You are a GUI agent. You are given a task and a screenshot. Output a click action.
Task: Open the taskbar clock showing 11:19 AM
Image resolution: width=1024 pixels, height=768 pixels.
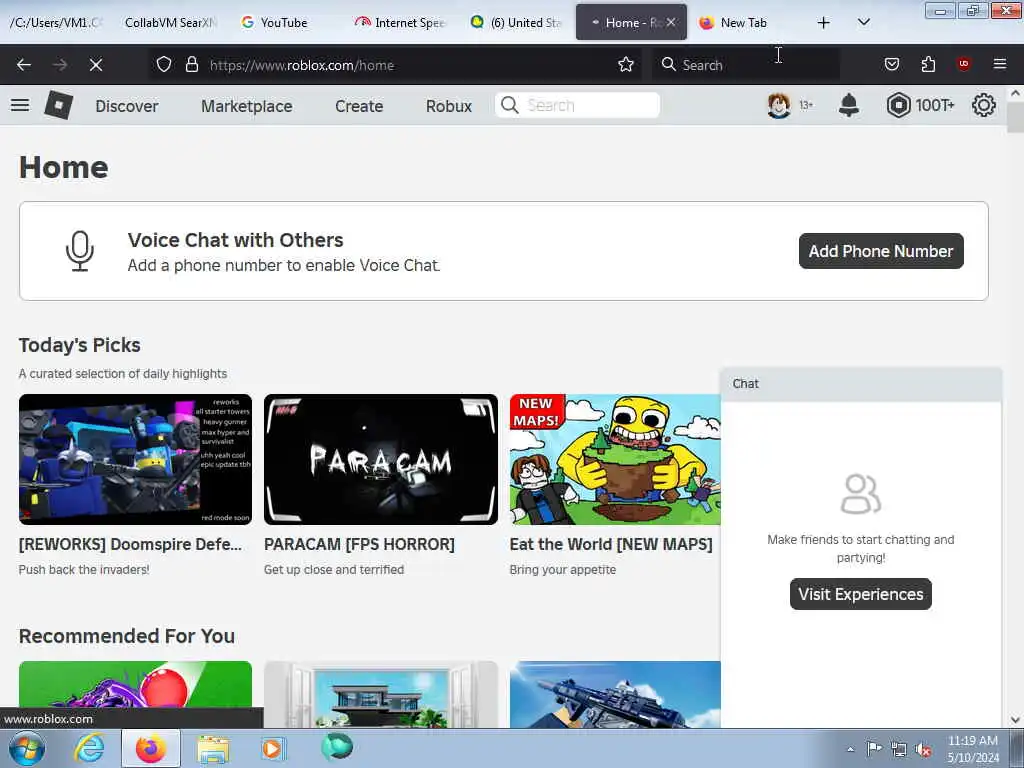coord(972,749)
